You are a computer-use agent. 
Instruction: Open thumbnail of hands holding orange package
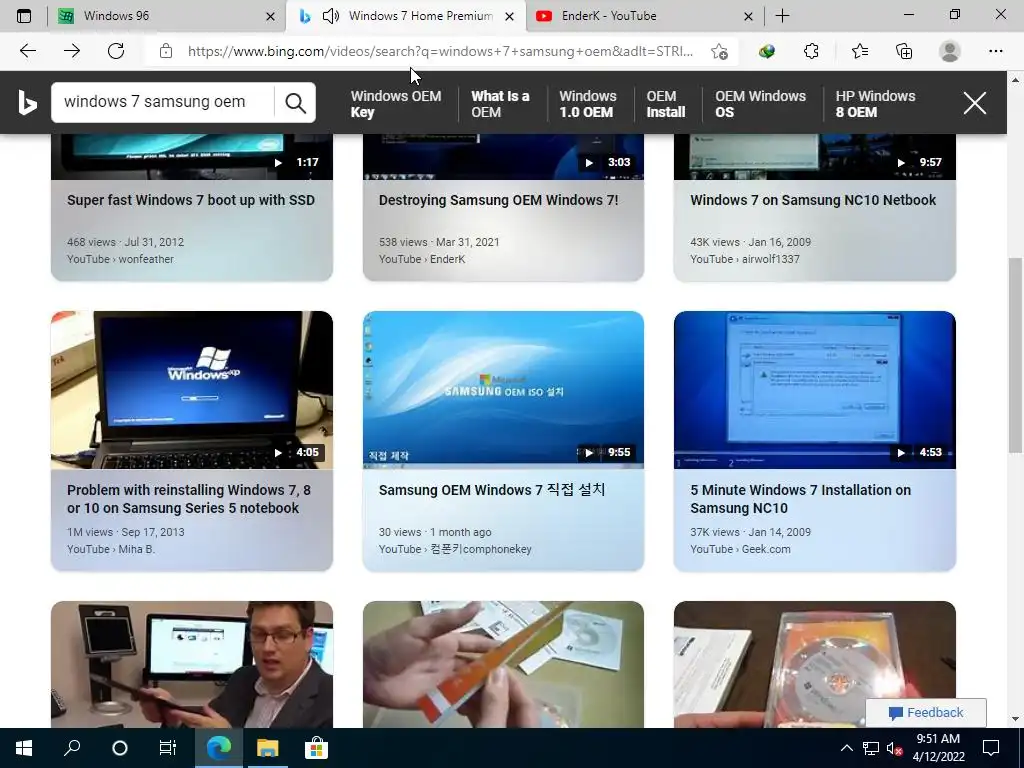[x=504, y=664]
